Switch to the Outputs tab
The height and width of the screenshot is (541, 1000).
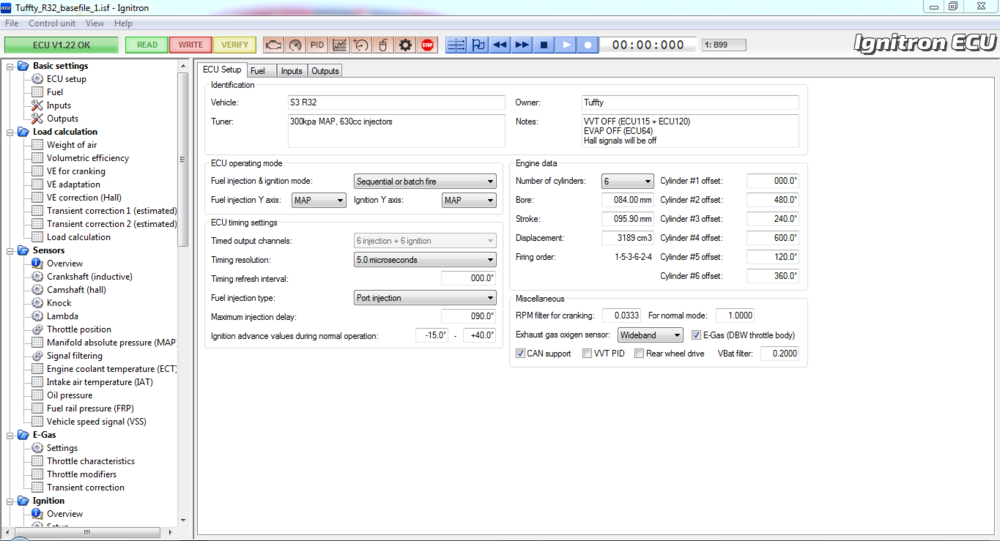(325, 71)
